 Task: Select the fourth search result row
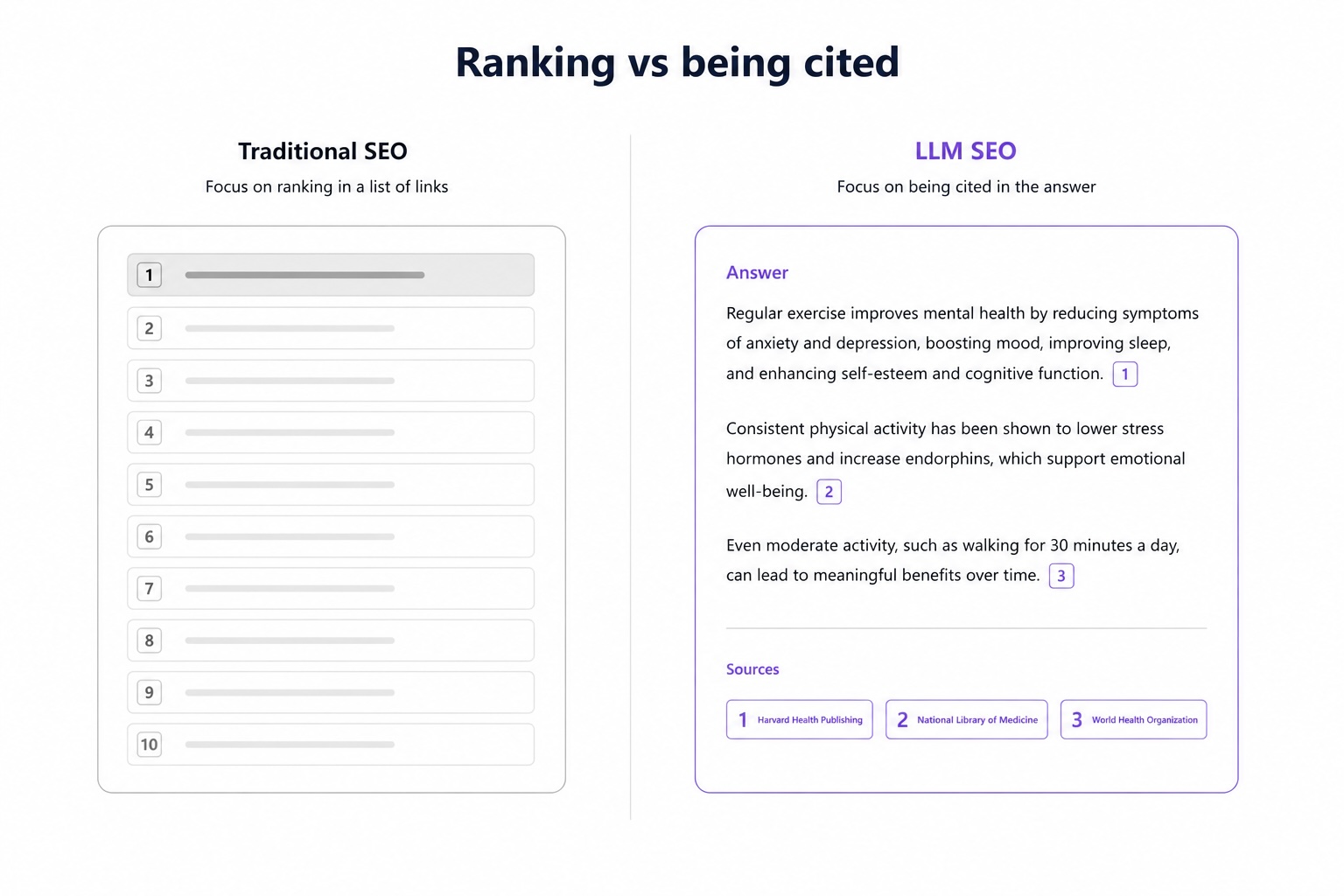pos(331,432)
